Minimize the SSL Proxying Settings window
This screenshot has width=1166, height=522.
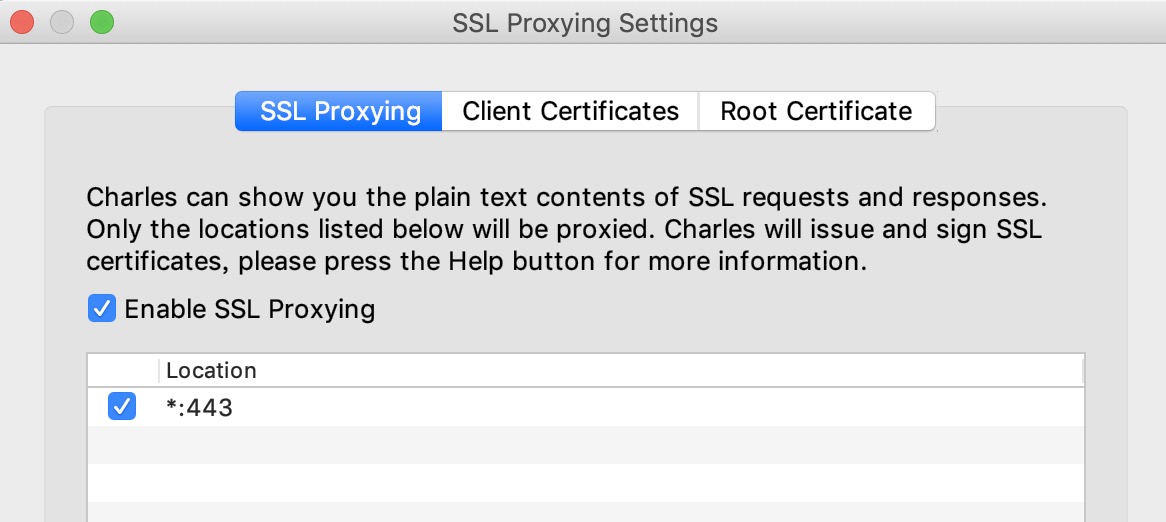tap(62, 22)
